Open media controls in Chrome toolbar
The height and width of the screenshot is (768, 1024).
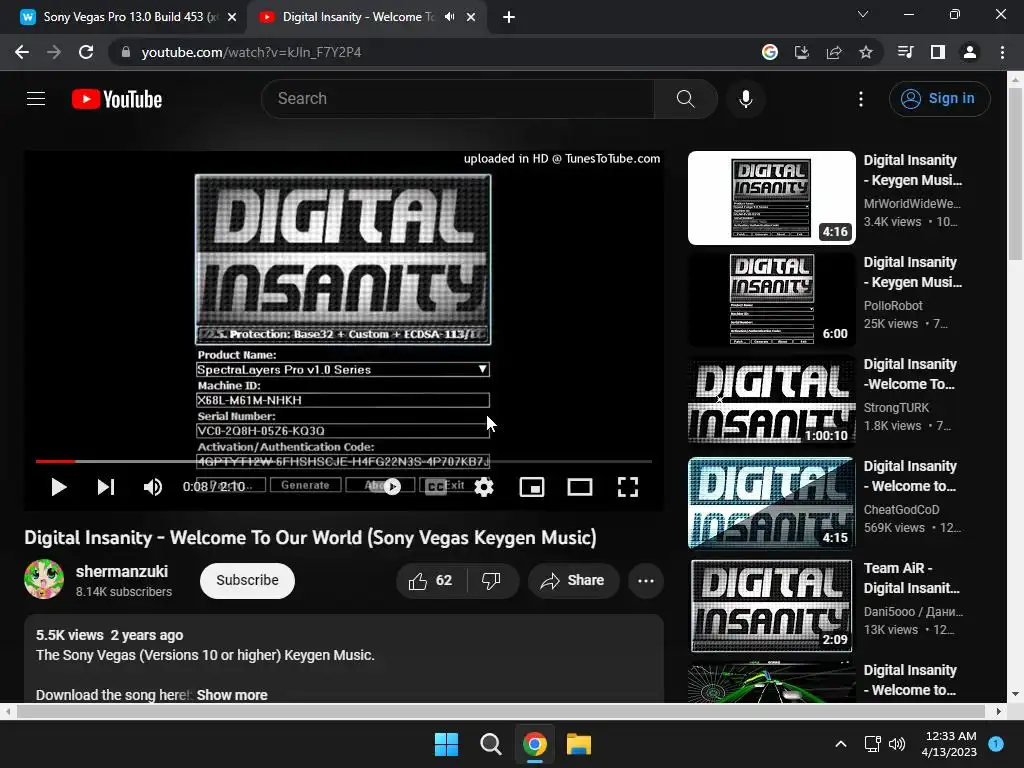(x=906, y=52)
